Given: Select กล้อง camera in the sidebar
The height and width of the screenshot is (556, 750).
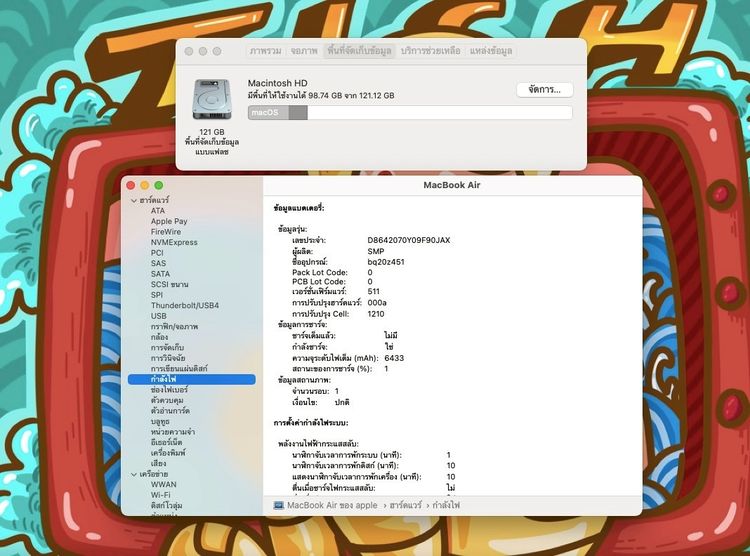Looking at the screenshot, I should click(159, 337).
